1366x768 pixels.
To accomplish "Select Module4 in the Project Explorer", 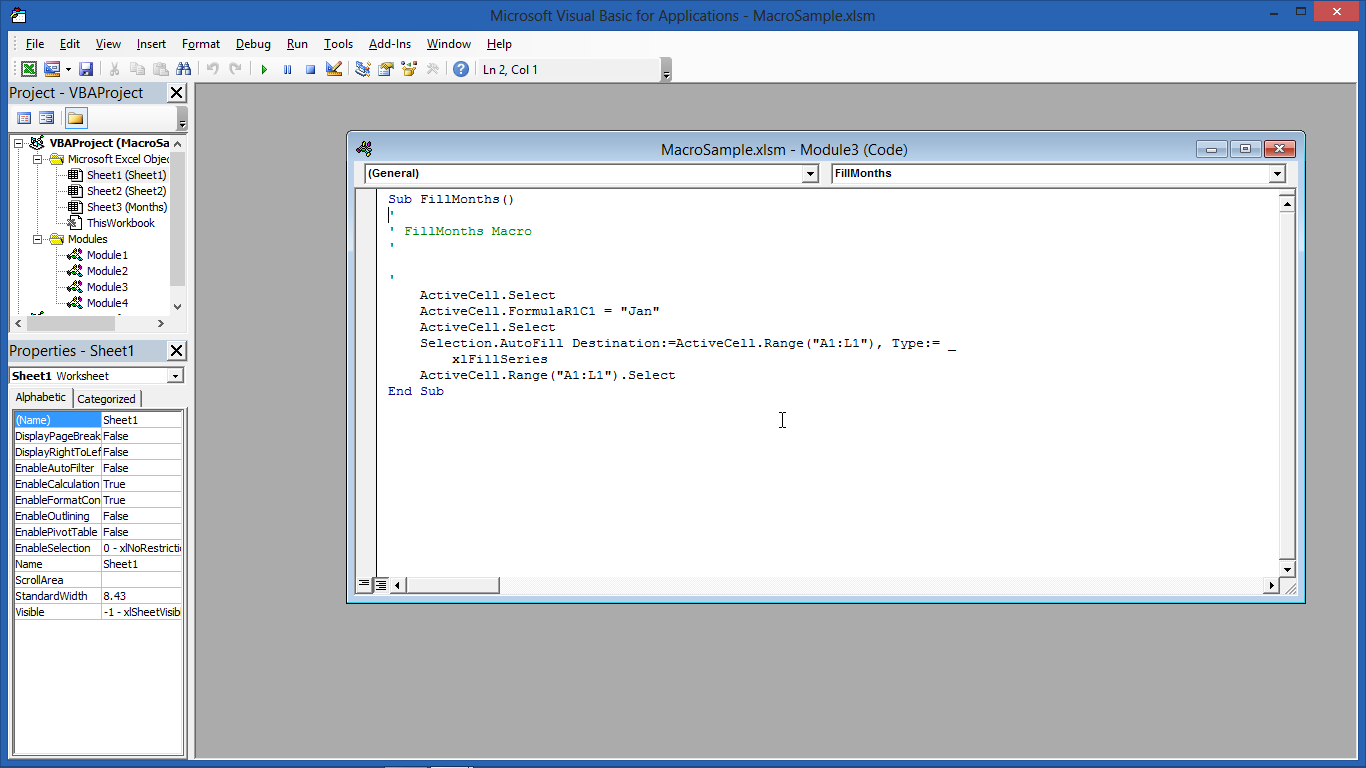I will tap(104, 302).
